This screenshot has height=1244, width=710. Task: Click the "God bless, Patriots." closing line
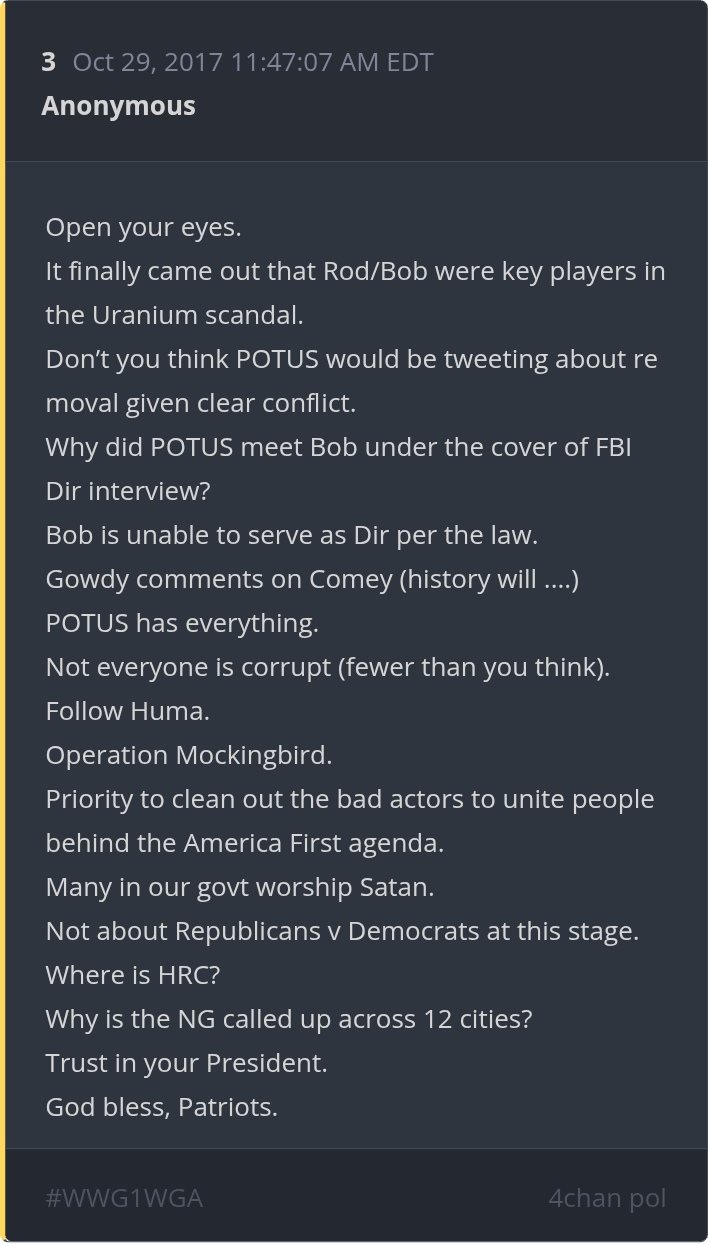click(x=162, y=1108)
